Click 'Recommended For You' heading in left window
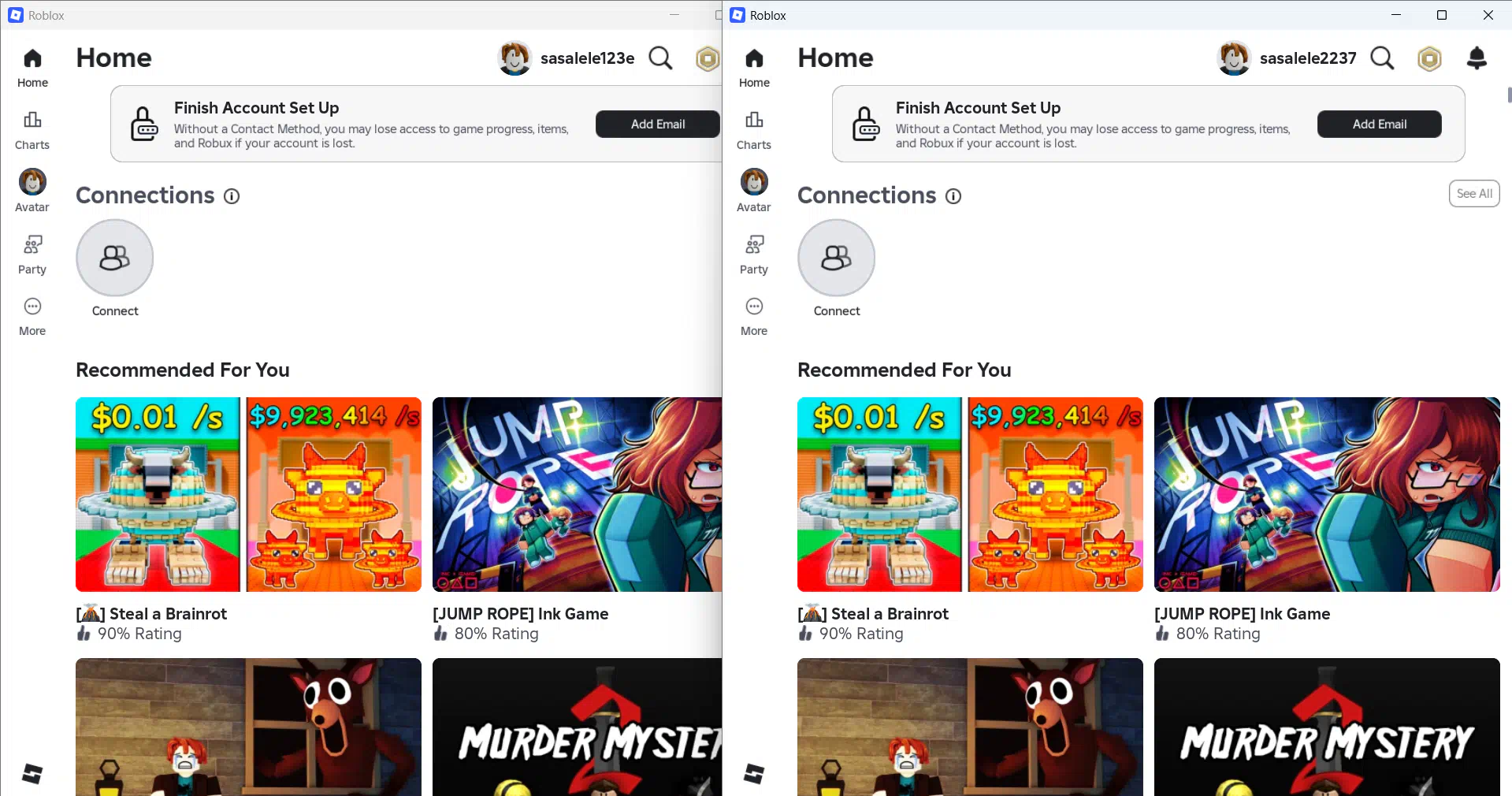1512x796 pixels. 182,370
